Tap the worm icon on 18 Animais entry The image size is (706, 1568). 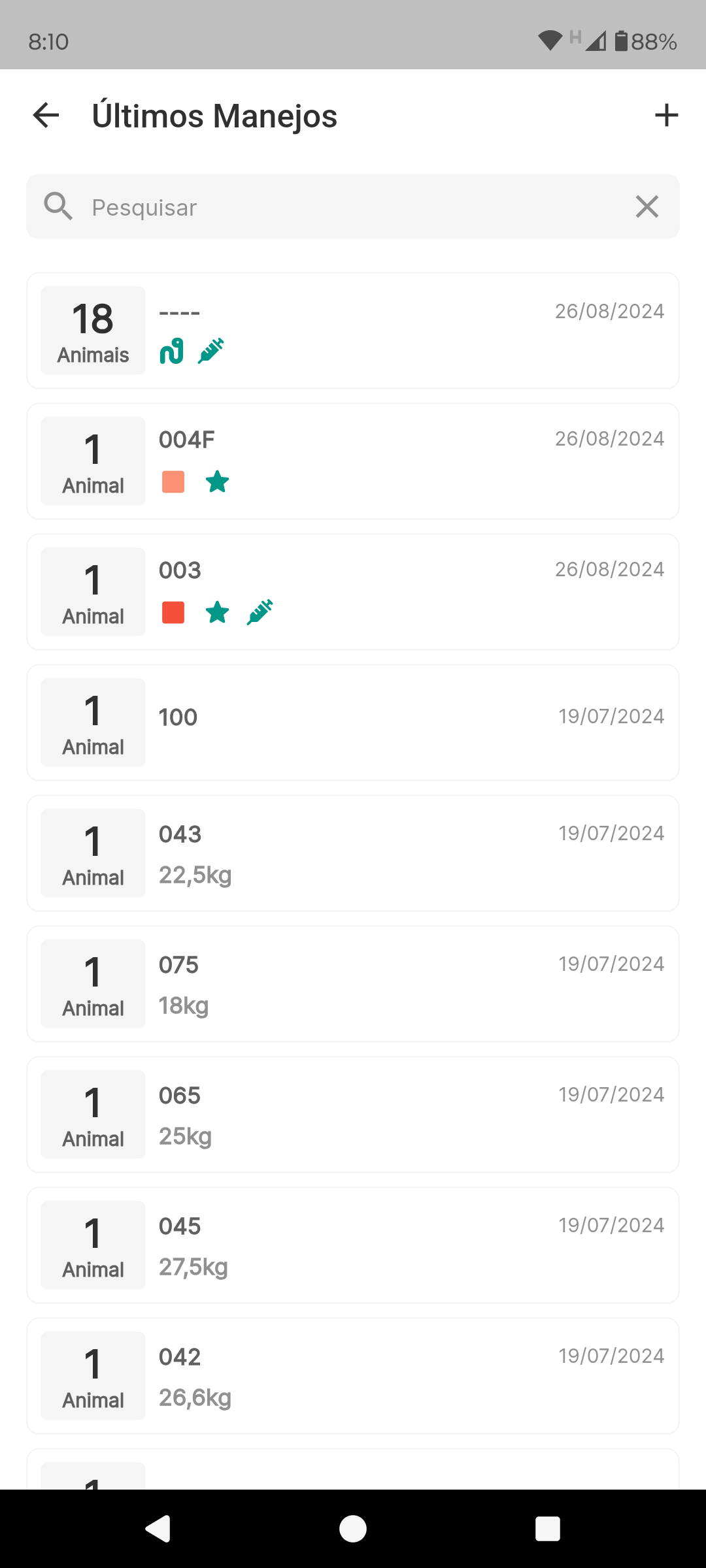172,351
